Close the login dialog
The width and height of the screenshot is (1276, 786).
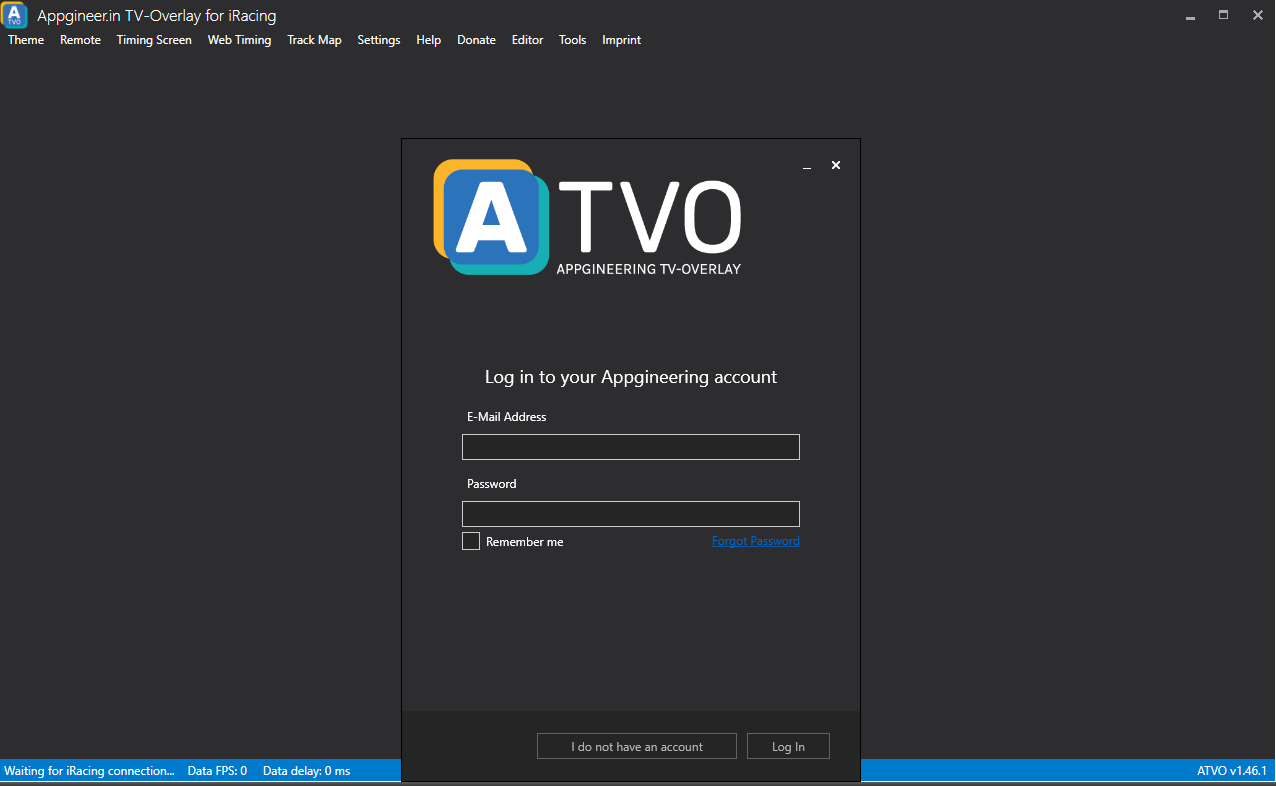[x=836, y=165]
